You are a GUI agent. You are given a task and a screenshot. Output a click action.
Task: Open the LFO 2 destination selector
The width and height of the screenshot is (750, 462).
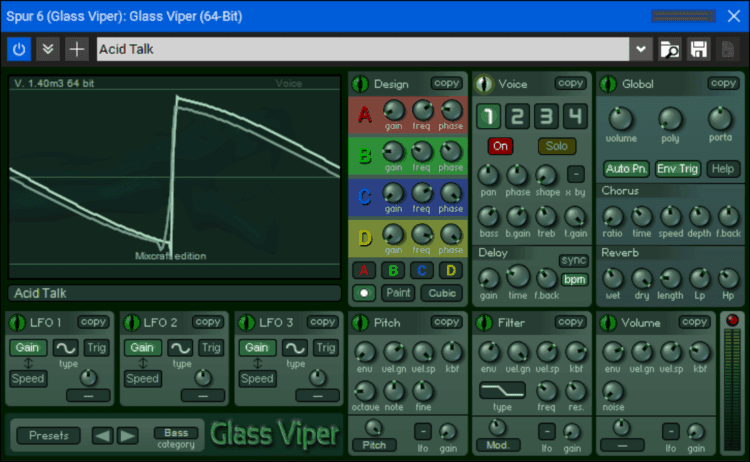click(x=203, y=396)
